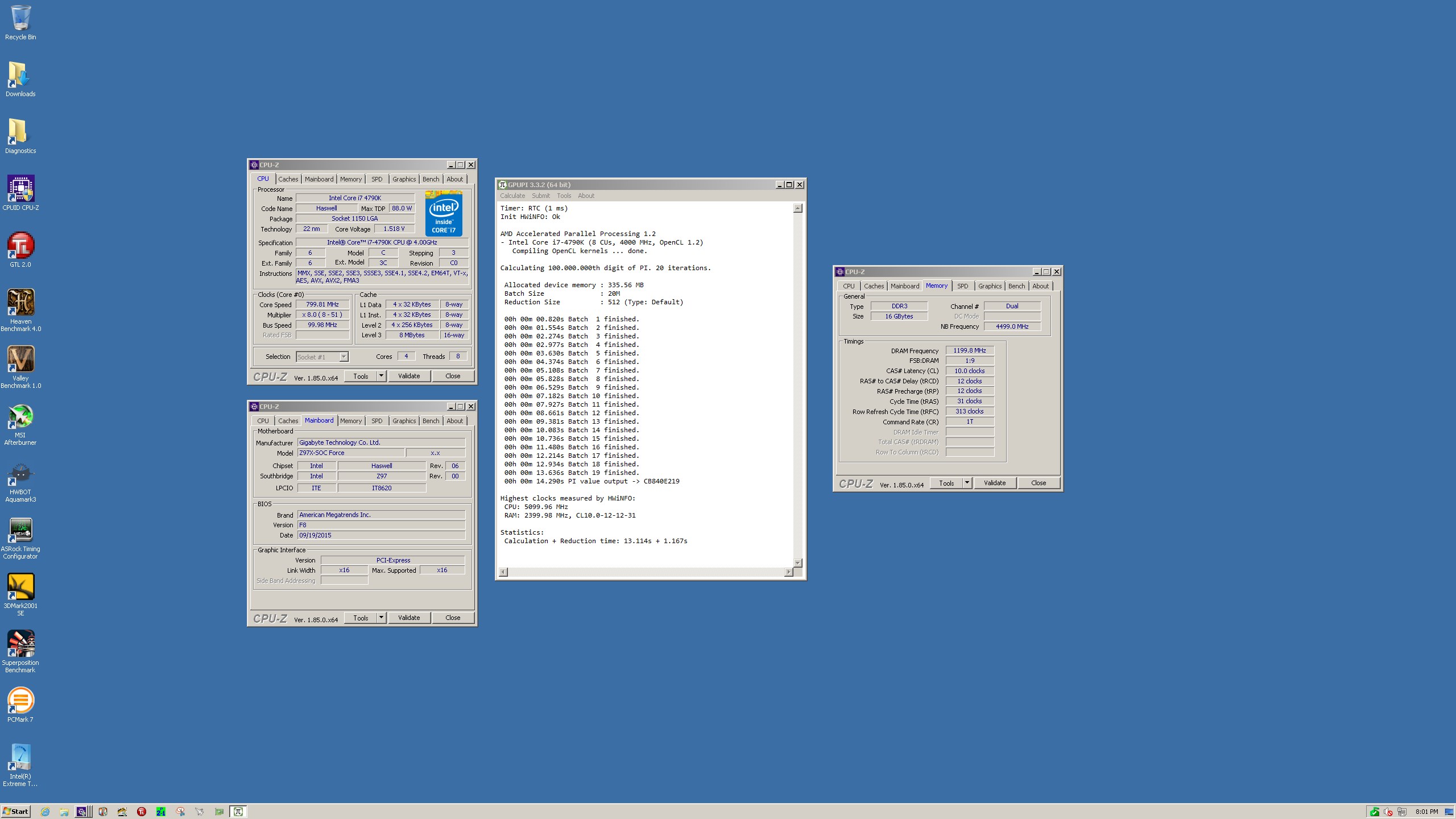This screenshot has height=819, width=1456.
Task: Open the Snipping Tool taskbar icon
Action: pyautogui.click(x=180, y=812)
